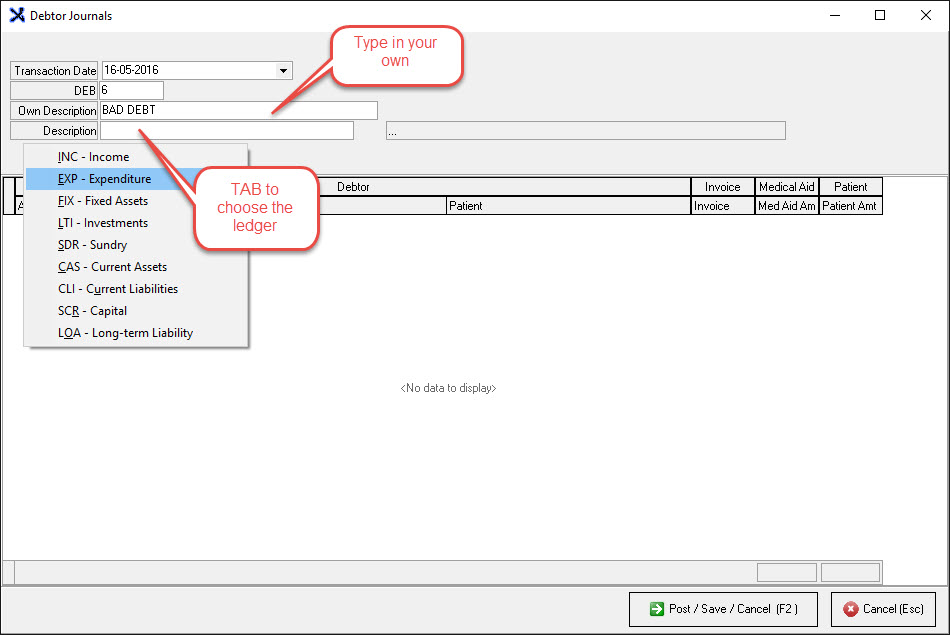This screenshot has width=950, height=635.
Task: Choose CAS - Current Assets option
Action: point(112,267)
